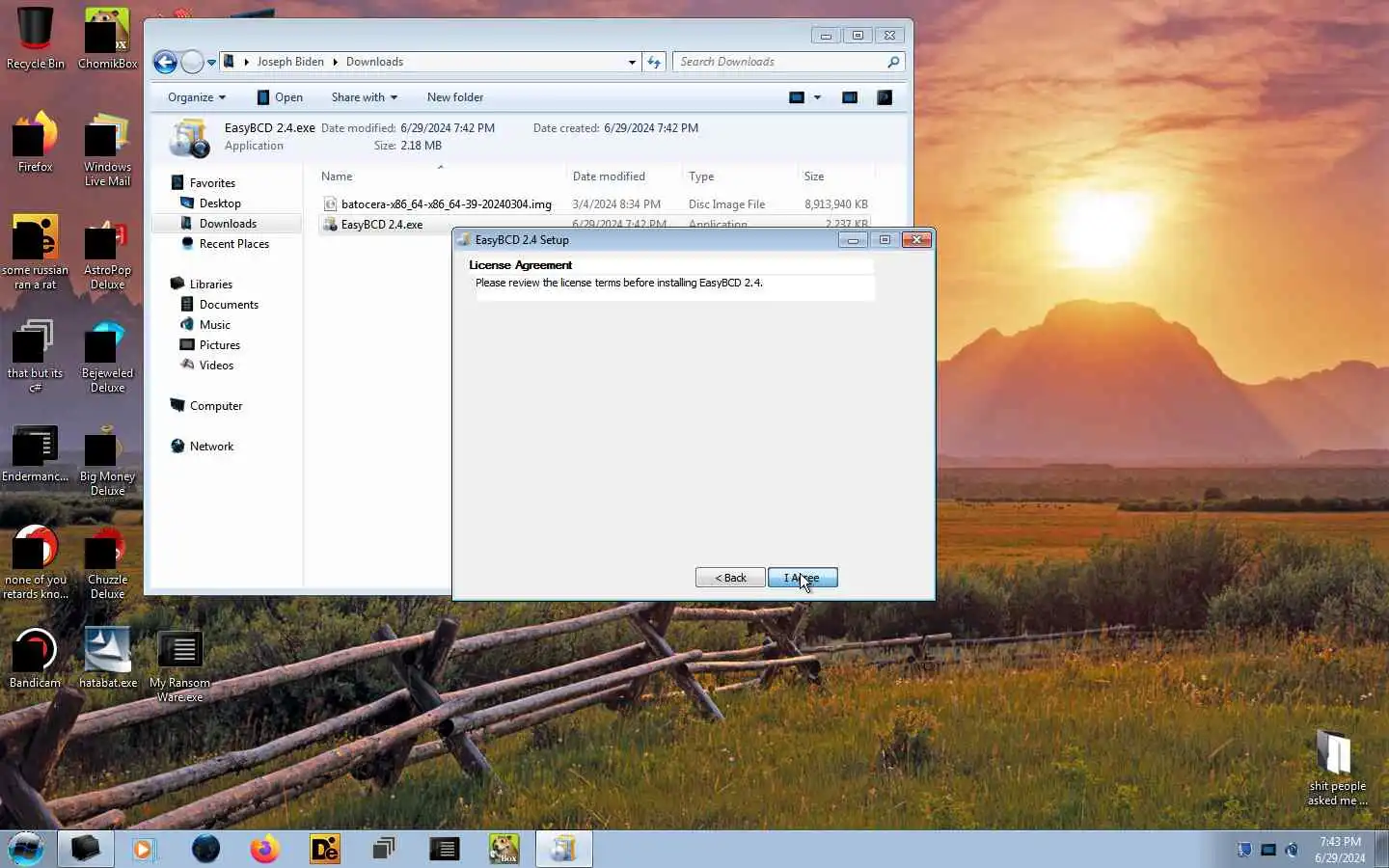
Task: Click the ChomikBox desktop icon
Action: (x=107, y=39)
